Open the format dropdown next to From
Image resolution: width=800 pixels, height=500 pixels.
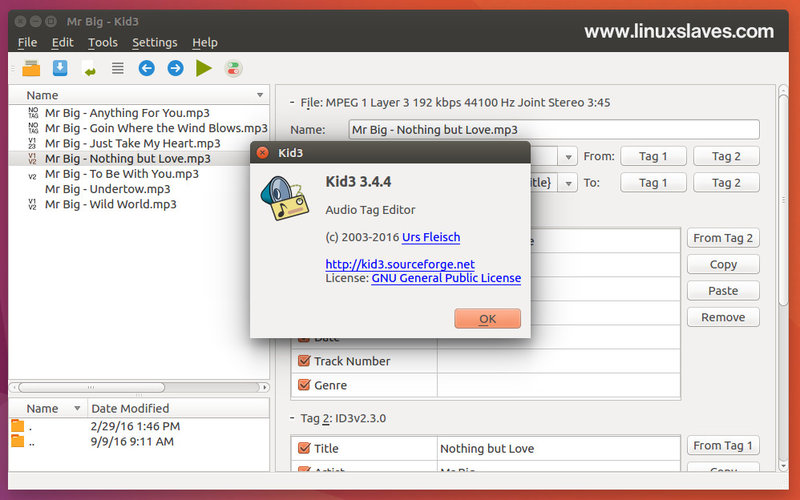coord(568,157)
